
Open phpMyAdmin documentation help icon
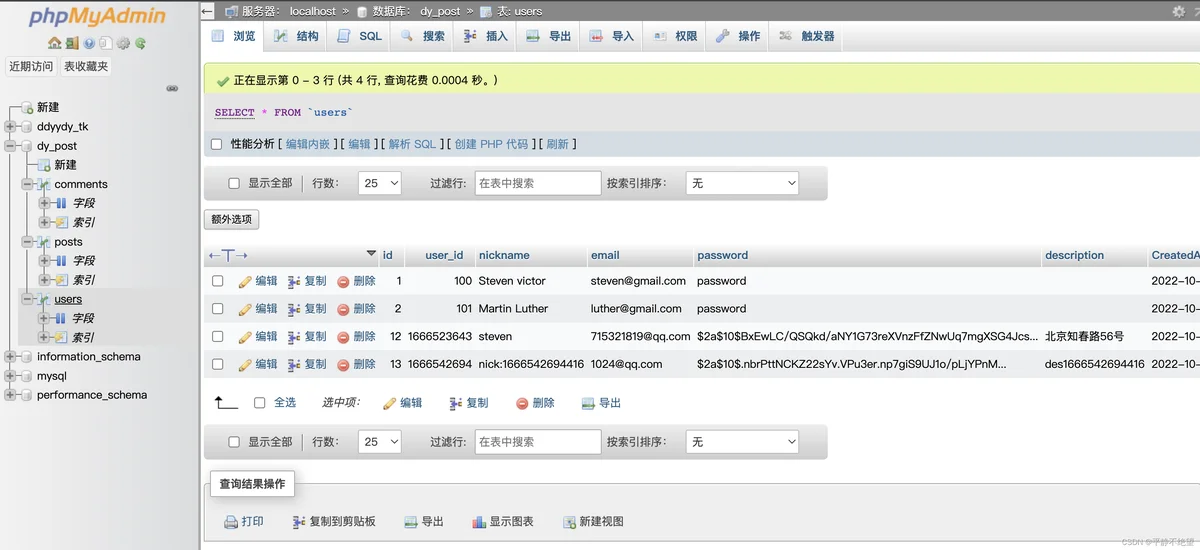[89, 43]
